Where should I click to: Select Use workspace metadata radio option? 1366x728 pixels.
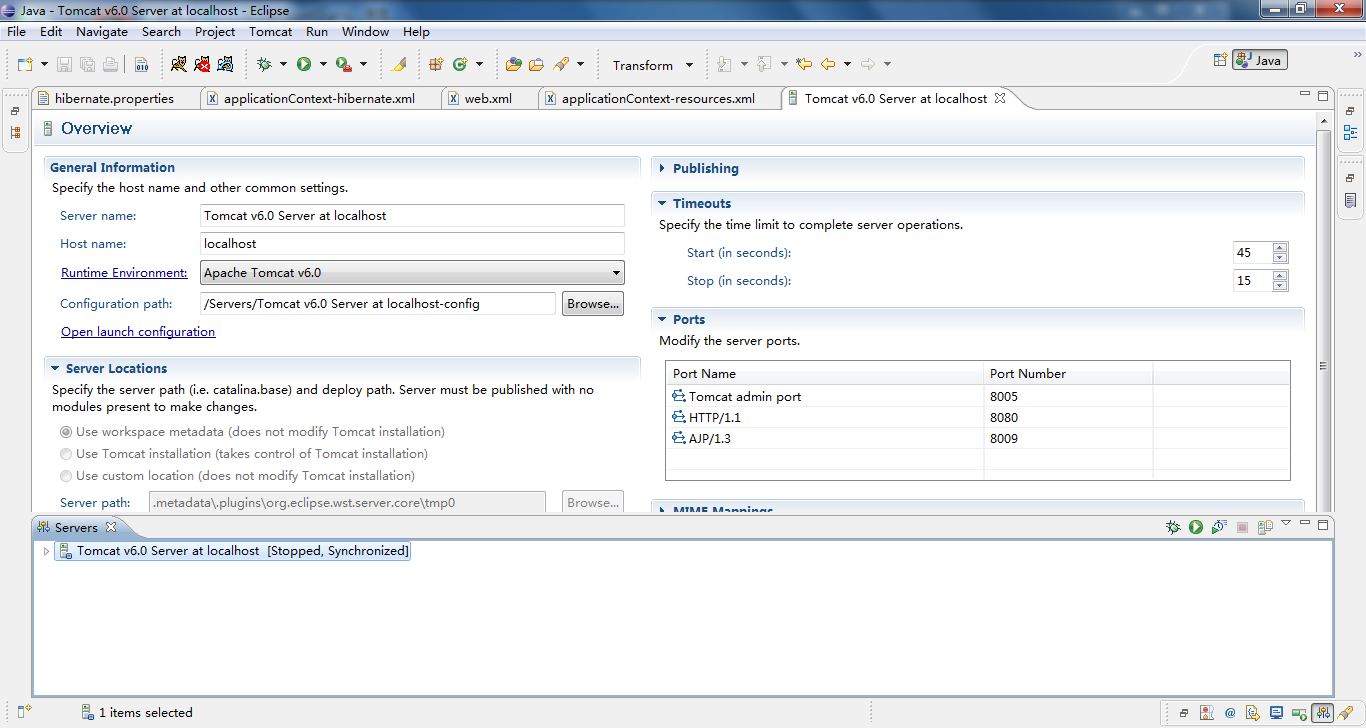[x=67, y=432]
